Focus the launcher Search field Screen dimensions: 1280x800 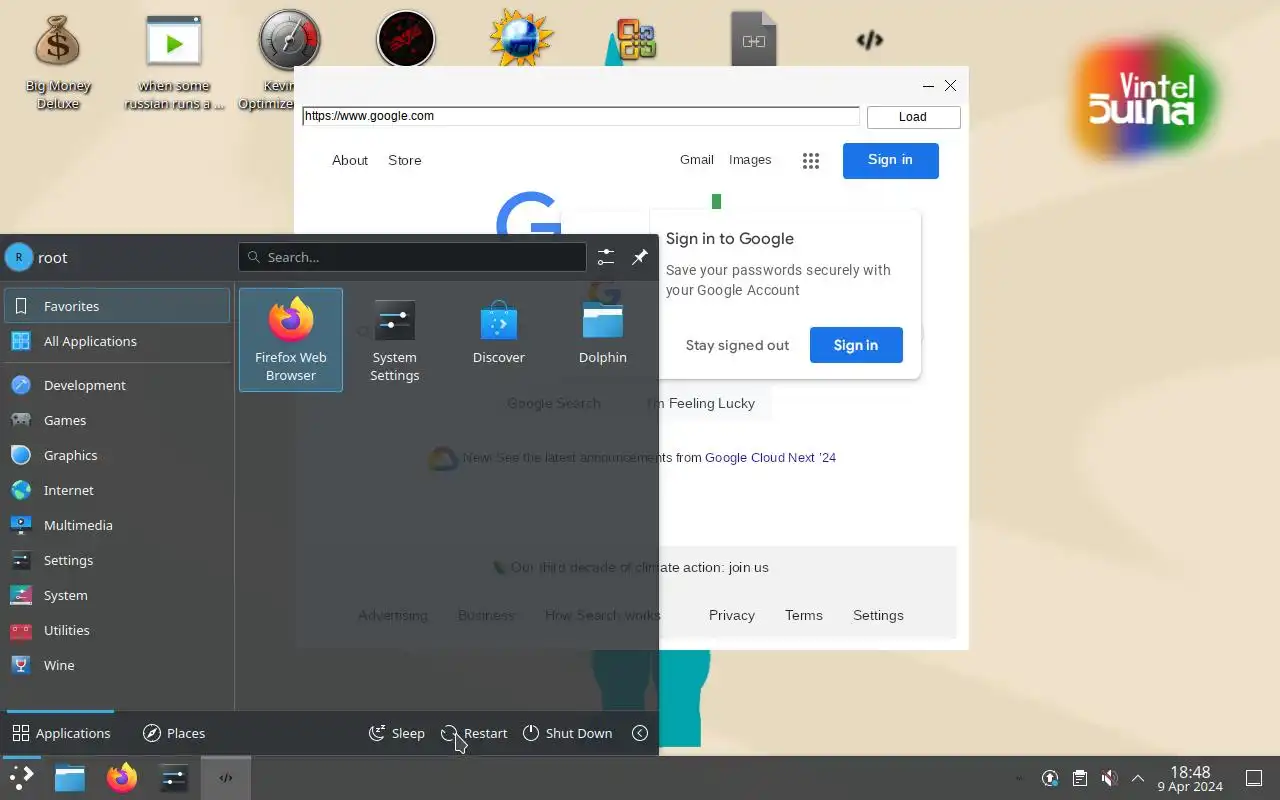coord(412,257)
